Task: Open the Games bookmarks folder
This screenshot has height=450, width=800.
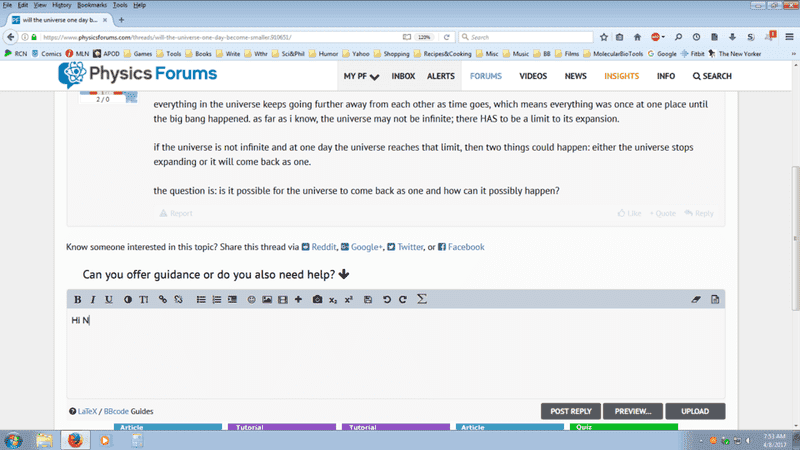Action: pyautogui.click(x=141, y=53)
